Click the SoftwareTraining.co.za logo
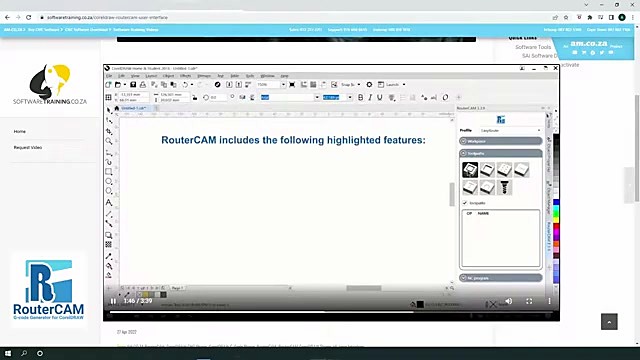 (50, 84)
